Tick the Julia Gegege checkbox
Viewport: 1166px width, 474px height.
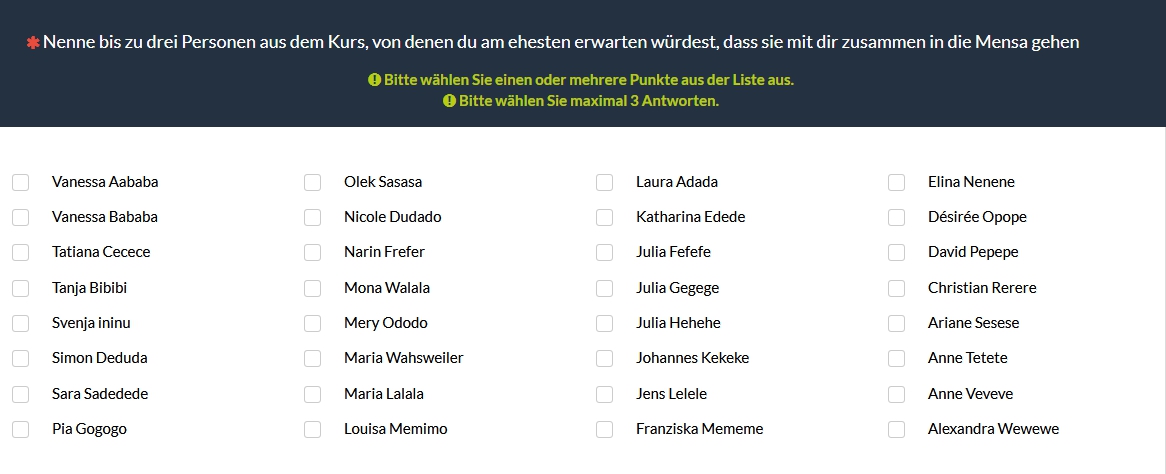(604, 288)
